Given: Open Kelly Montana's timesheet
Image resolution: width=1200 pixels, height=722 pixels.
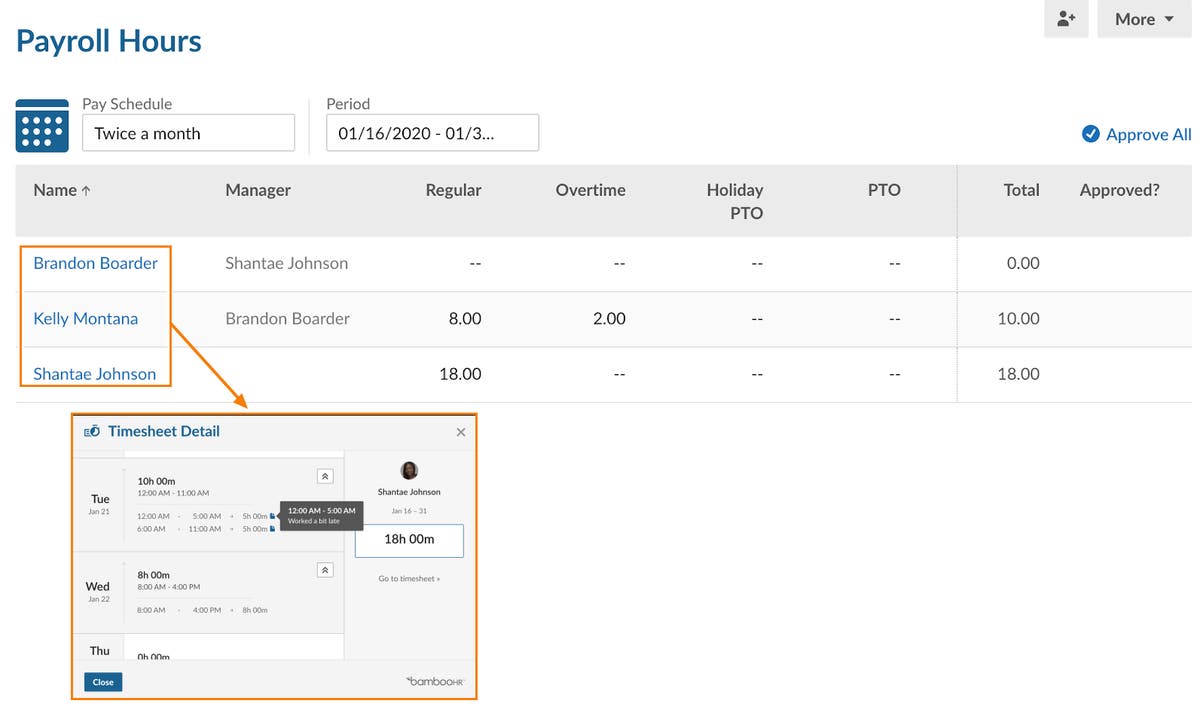Looking at the screenshot, I should point(86,319).
